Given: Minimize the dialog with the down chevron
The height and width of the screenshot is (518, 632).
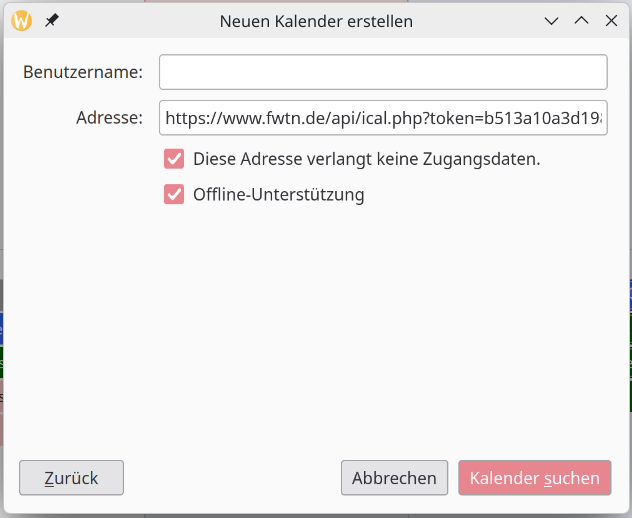Looking at the screenshot, I should click(x=550, y=20).
